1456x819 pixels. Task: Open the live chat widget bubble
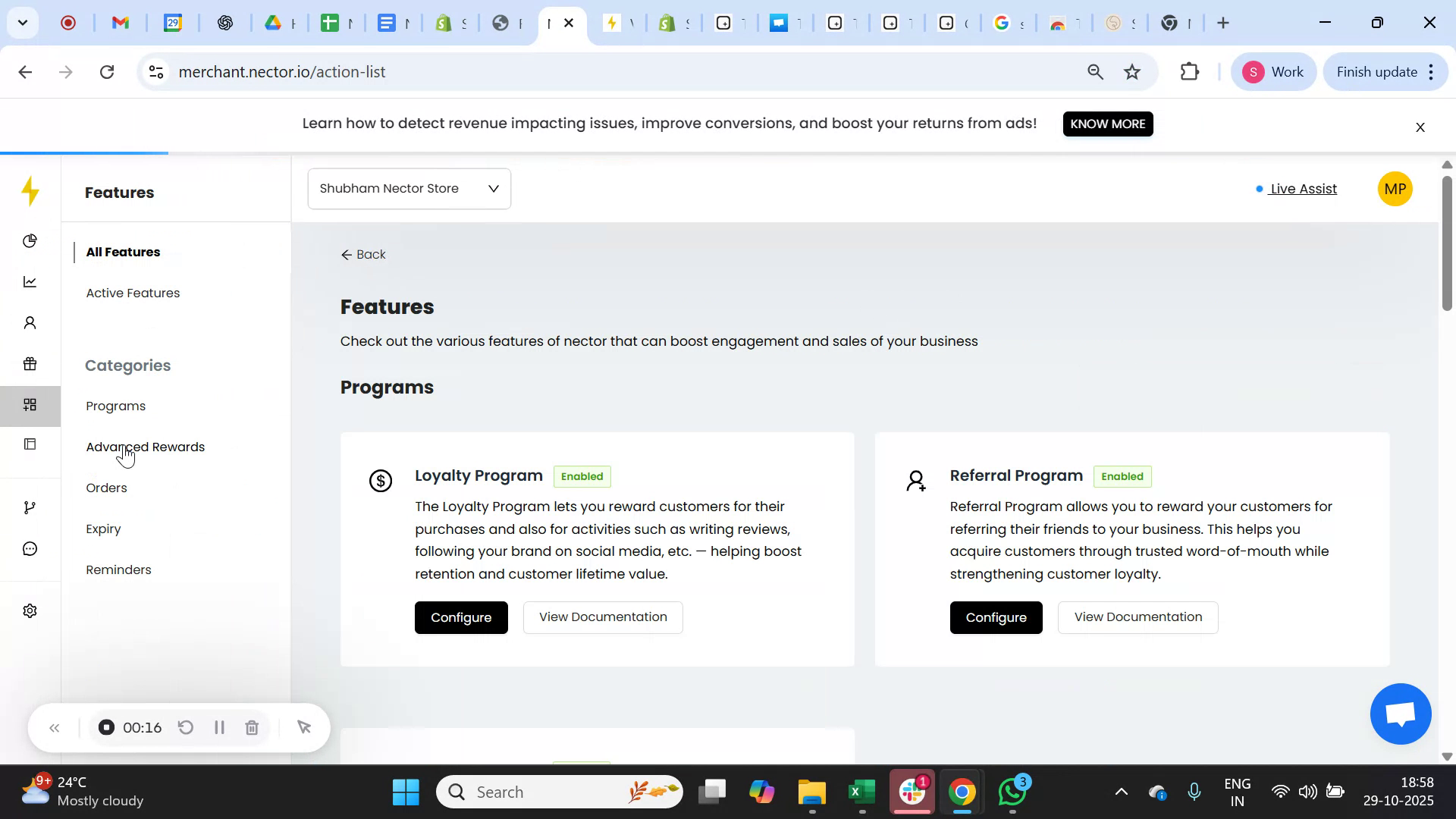[x=1399, y=714]
